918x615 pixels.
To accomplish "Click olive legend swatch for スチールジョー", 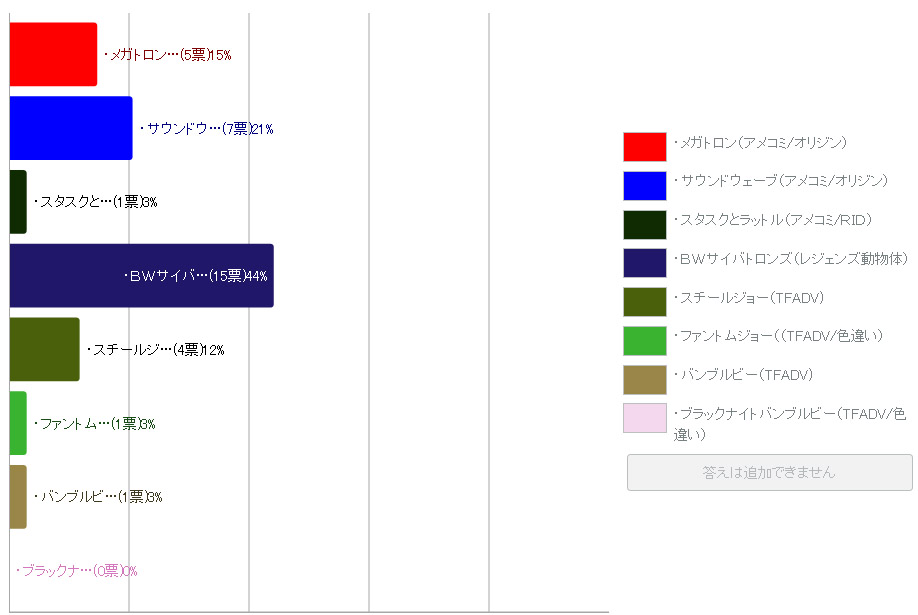I will click(645, 302).
